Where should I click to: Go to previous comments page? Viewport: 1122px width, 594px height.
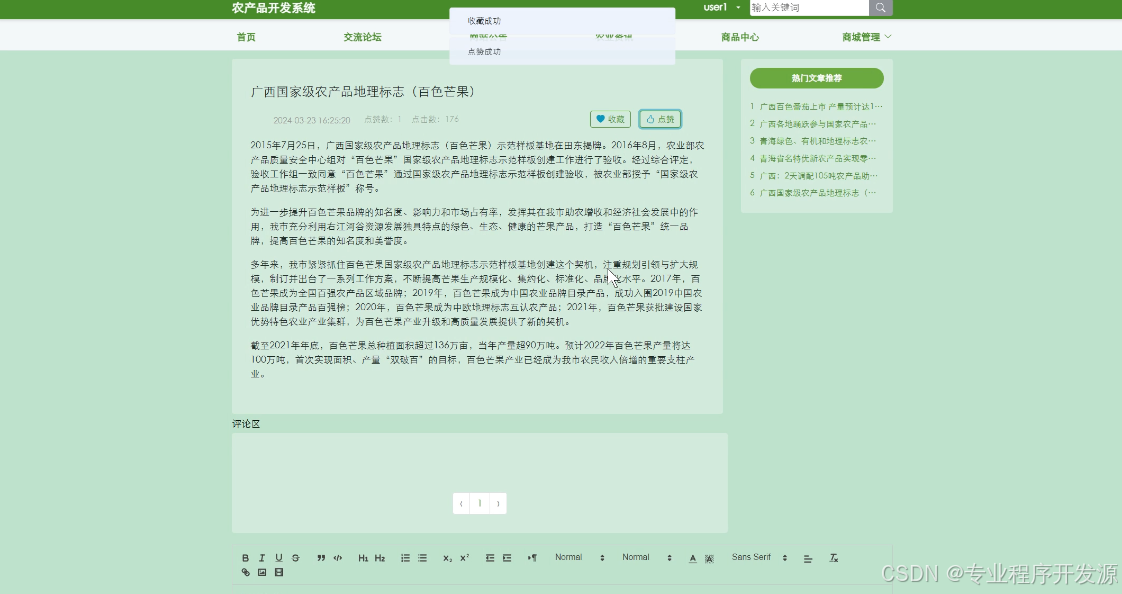click(x=461, y=504)
